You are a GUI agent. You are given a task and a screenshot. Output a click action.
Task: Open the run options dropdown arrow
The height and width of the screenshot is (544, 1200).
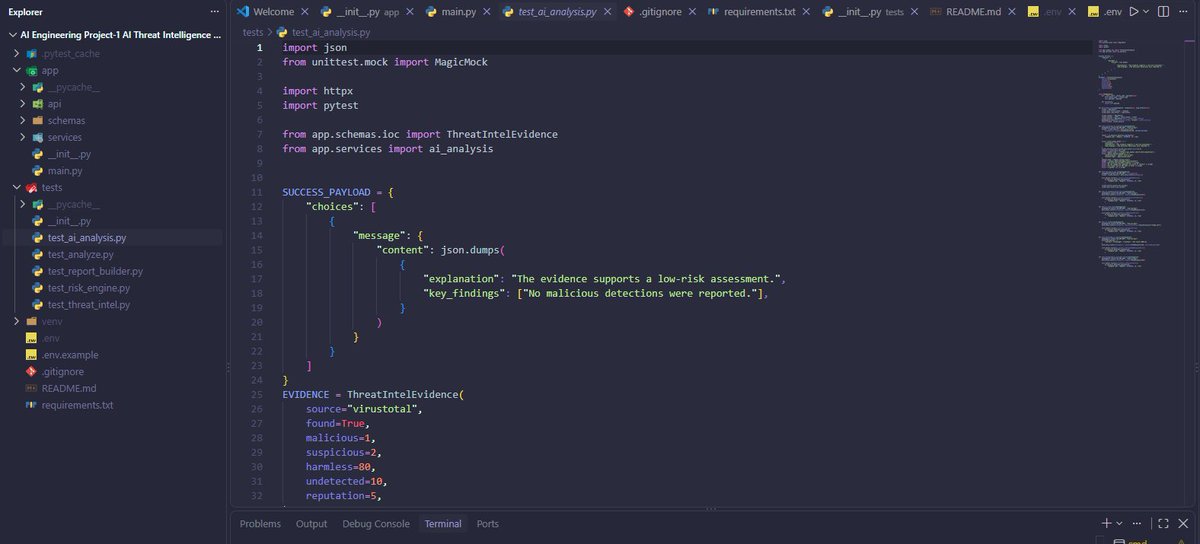(x=1146, y=12)
